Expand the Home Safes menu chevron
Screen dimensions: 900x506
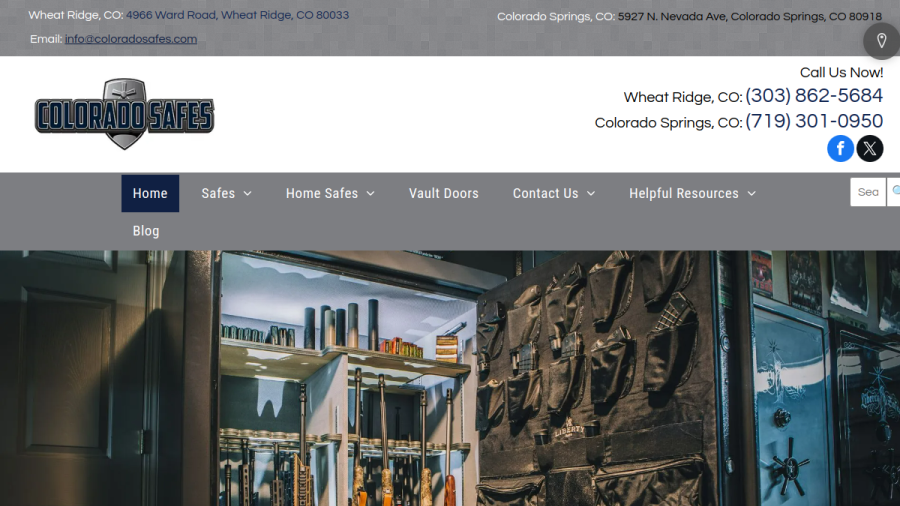[370, 194]
